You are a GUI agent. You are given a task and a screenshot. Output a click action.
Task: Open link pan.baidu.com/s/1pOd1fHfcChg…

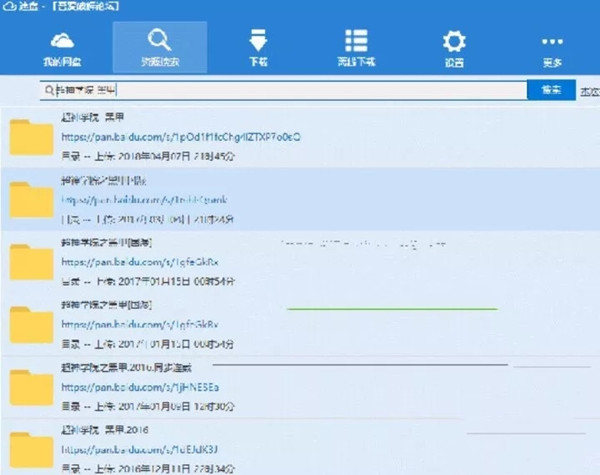click(x=181, y=137)
